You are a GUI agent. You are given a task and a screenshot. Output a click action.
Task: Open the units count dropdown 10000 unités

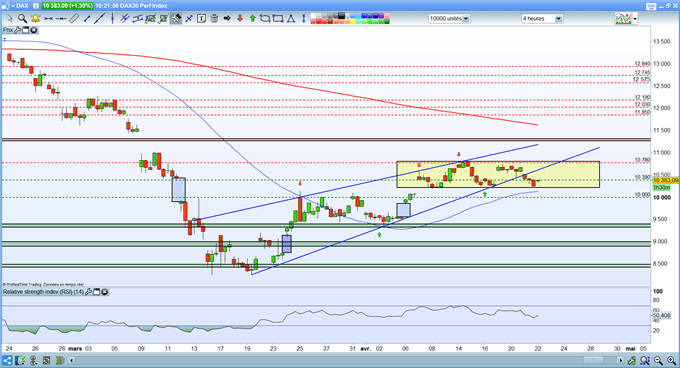coord(449,19)
